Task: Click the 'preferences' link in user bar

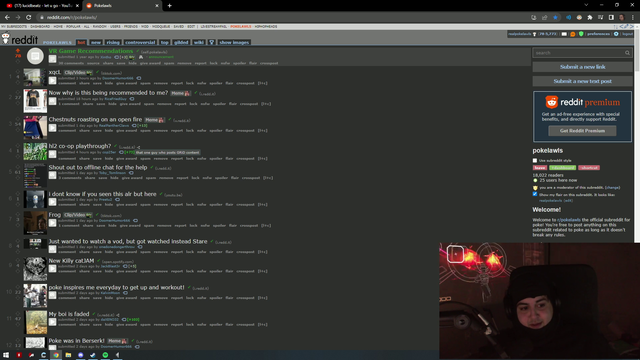Action: (598, 34)
